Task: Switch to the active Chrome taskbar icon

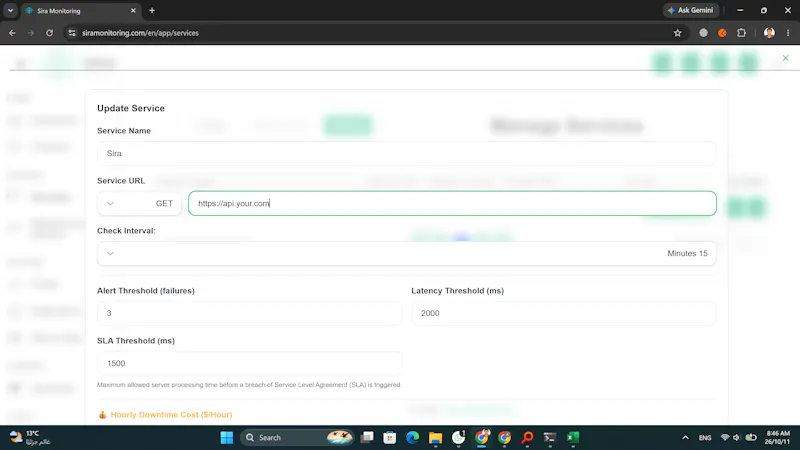Action: (481, 437)
